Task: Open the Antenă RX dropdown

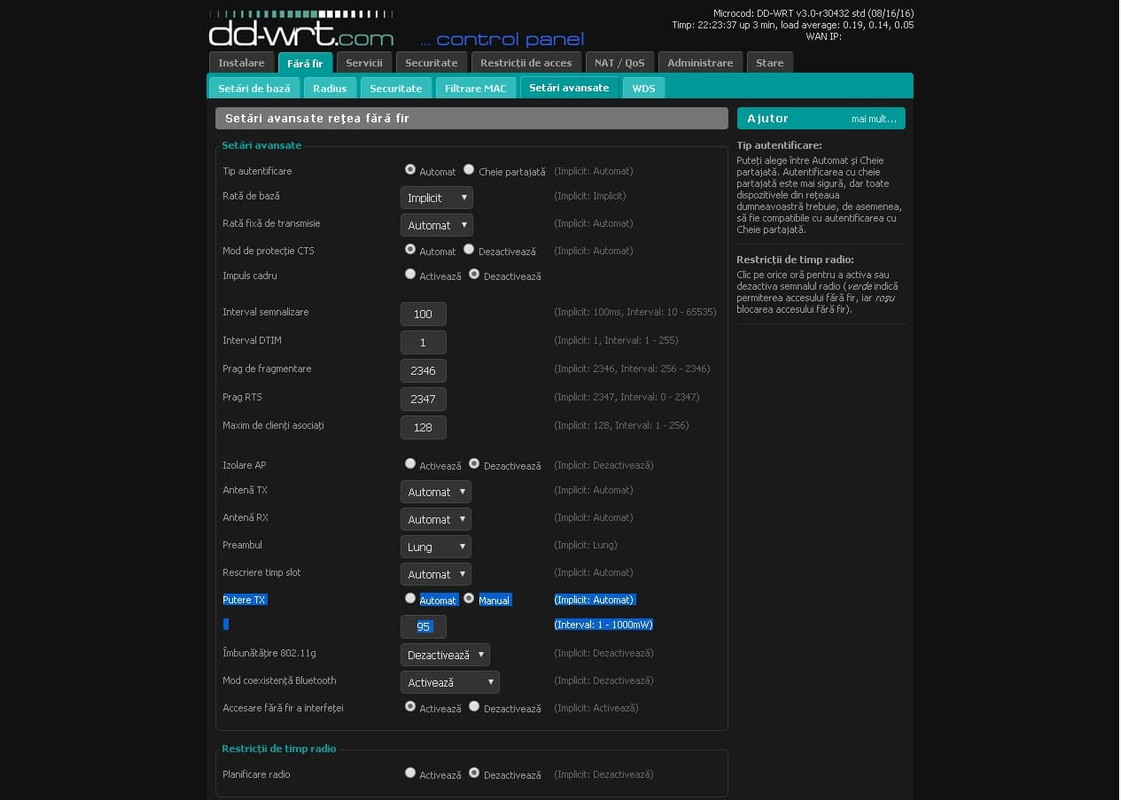Action: (x=435, y=519)
